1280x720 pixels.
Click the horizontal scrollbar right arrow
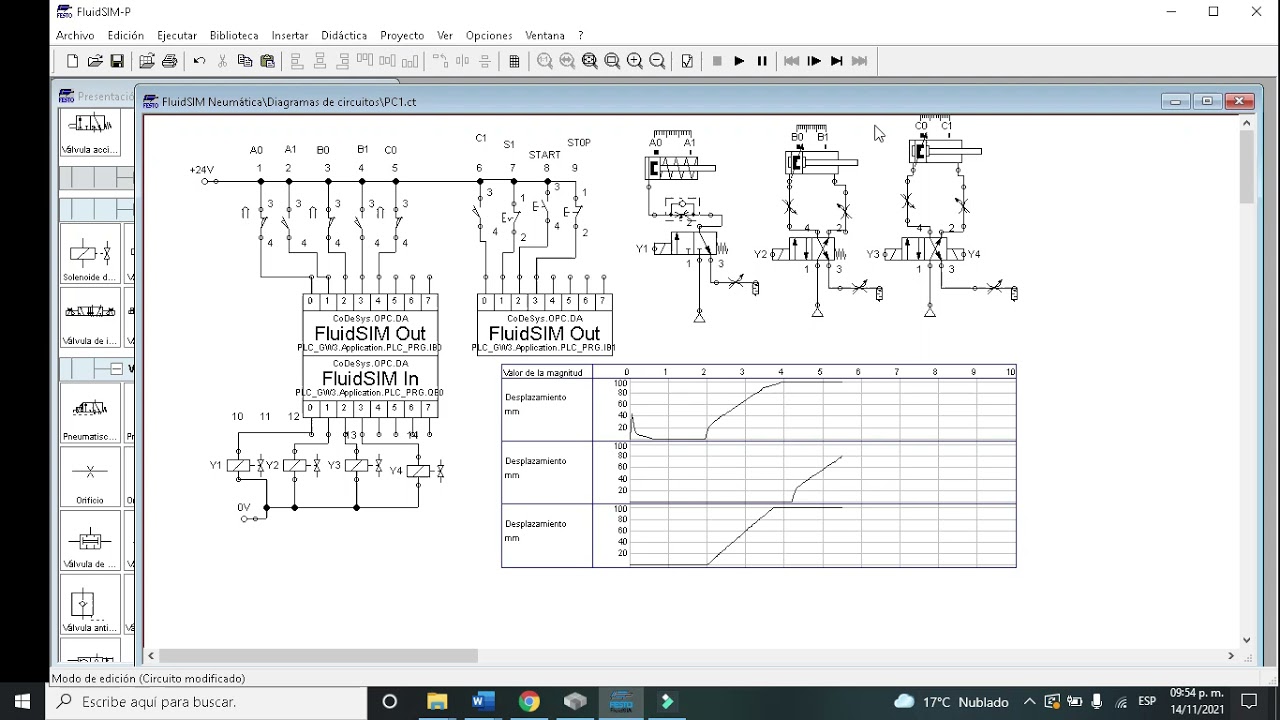1231,656
